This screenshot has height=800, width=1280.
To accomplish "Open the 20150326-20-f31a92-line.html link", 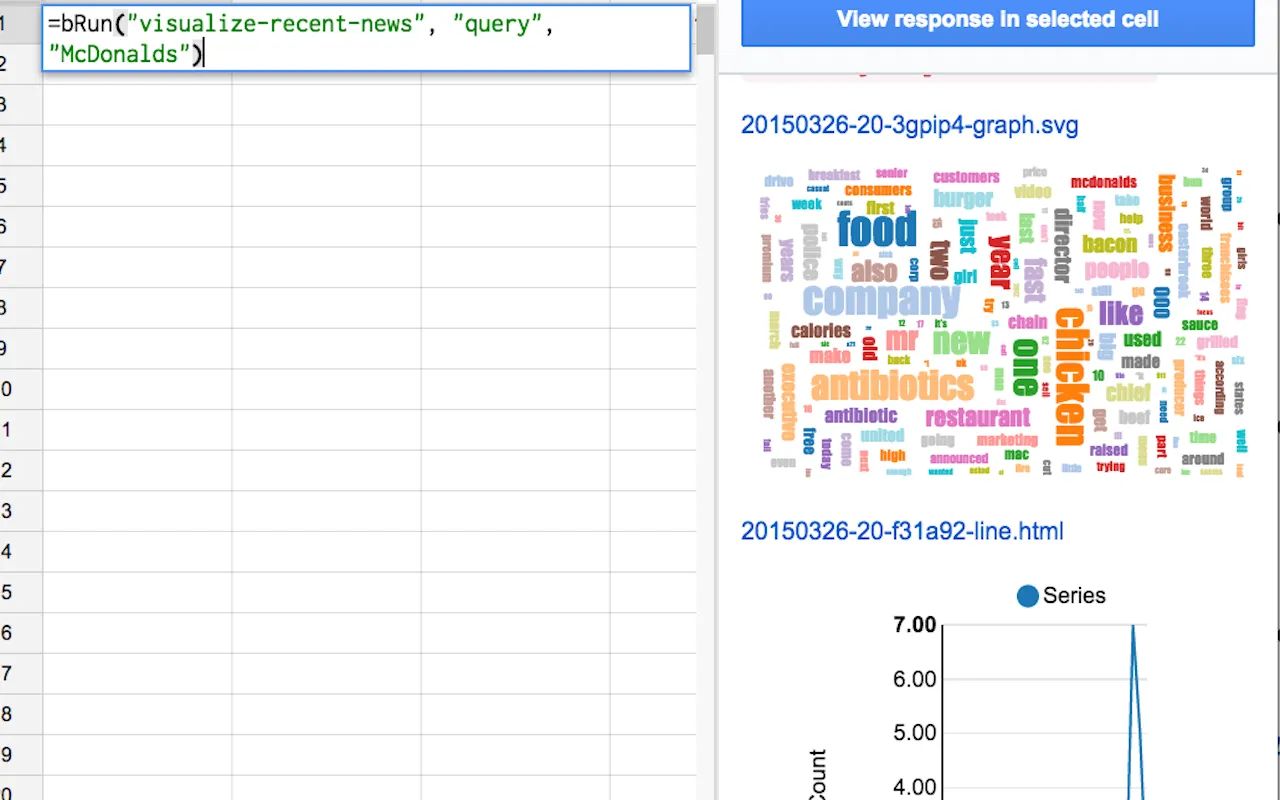I will point(902,531).
